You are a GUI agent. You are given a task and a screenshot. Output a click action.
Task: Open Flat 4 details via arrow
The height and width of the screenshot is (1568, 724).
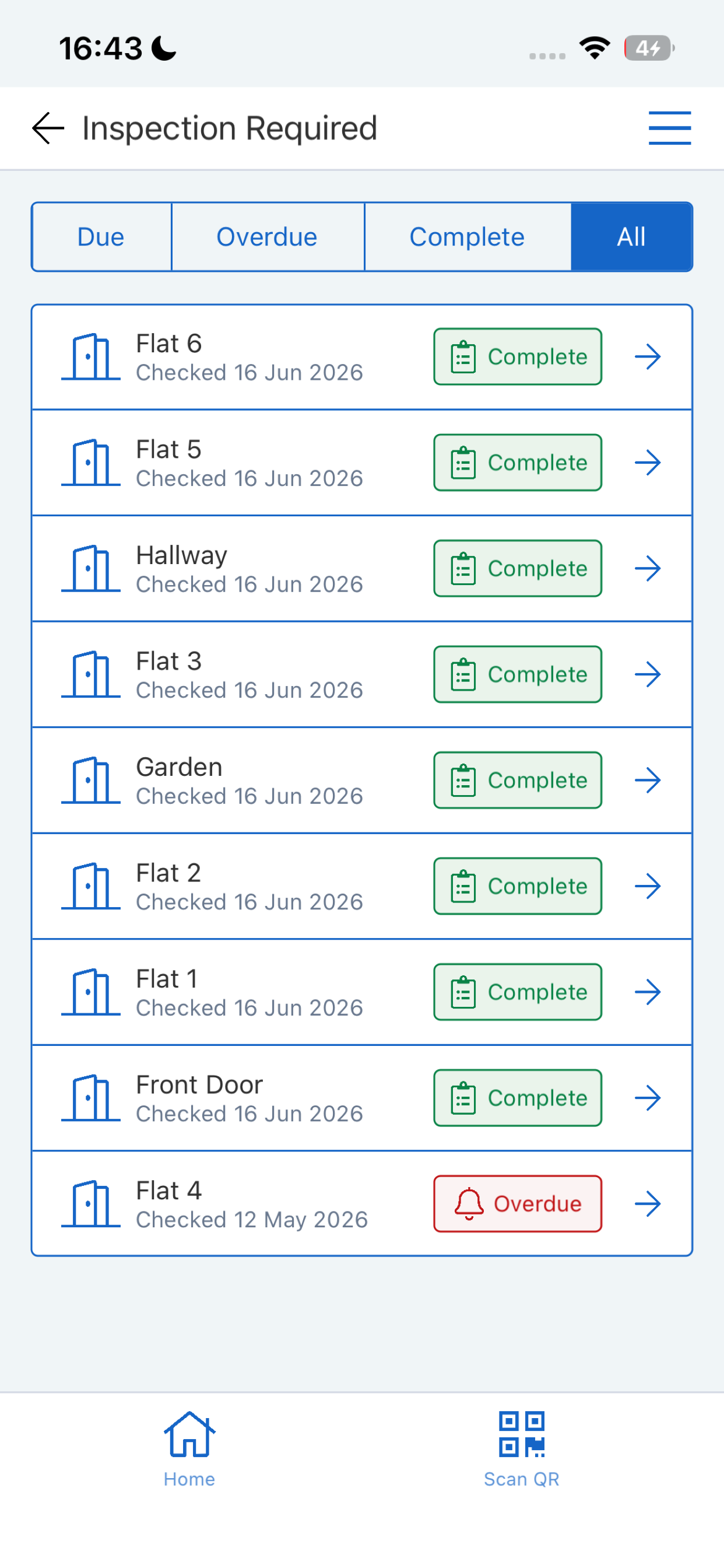point(647,1204)
